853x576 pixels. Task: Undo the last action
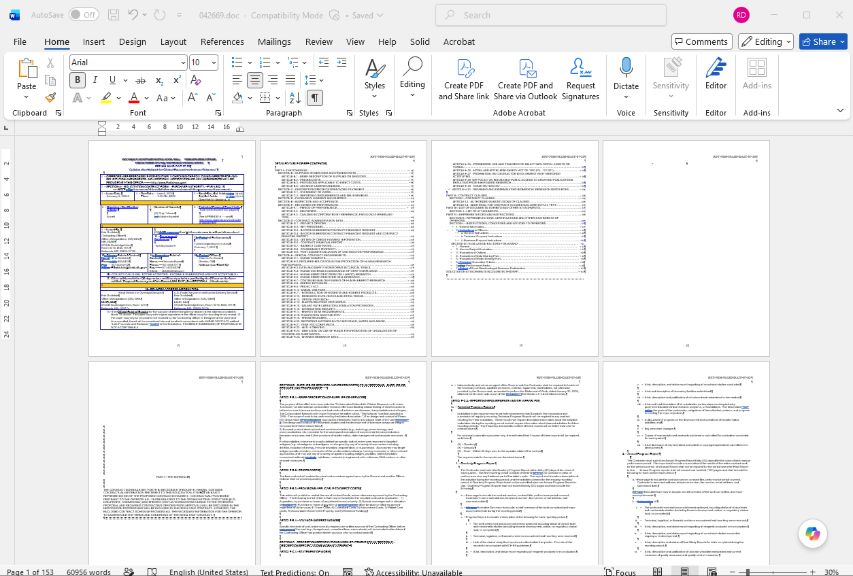[x=133, y=15]
